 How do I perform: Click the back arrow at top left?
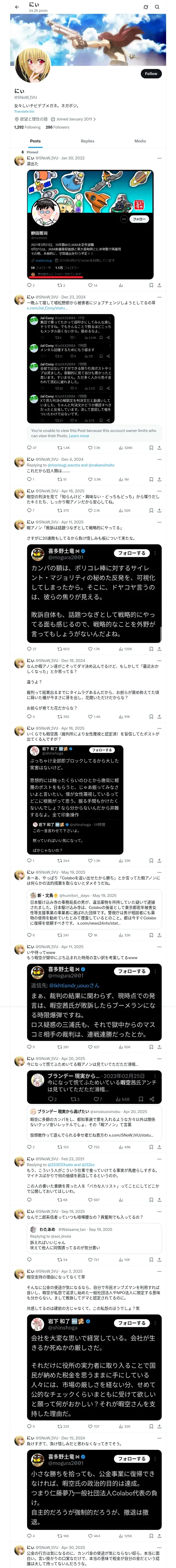click(x=17, y=7)
